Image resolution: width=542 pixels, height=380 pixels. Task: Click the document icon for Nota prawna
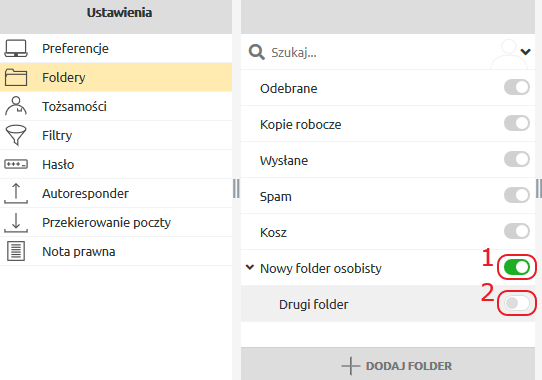pos(16,251)
